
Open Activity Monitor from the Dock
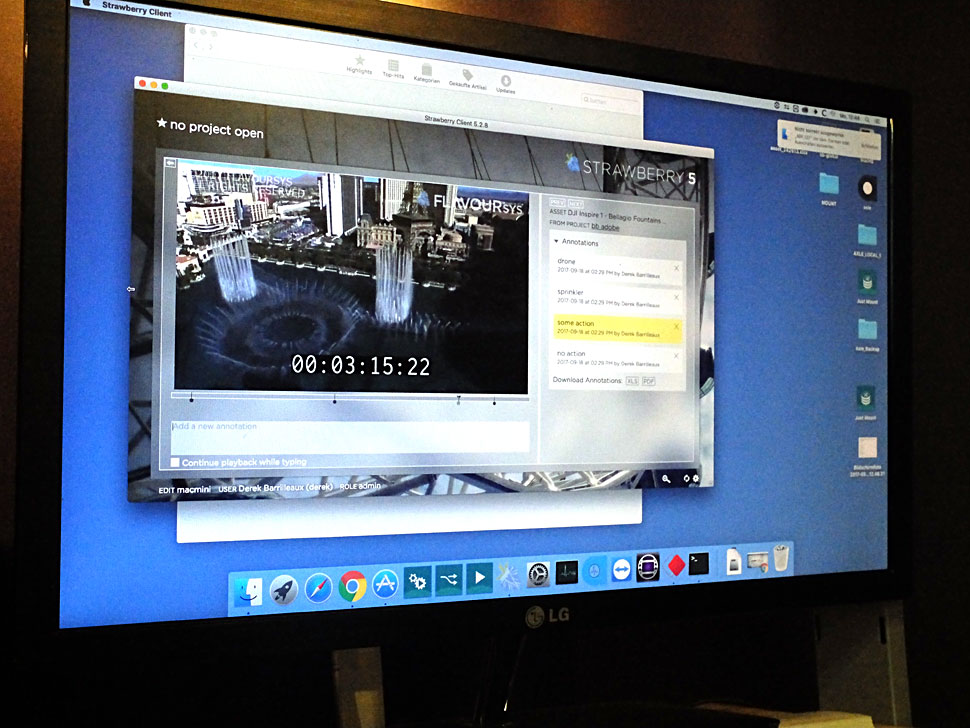(x=567, y=573)
